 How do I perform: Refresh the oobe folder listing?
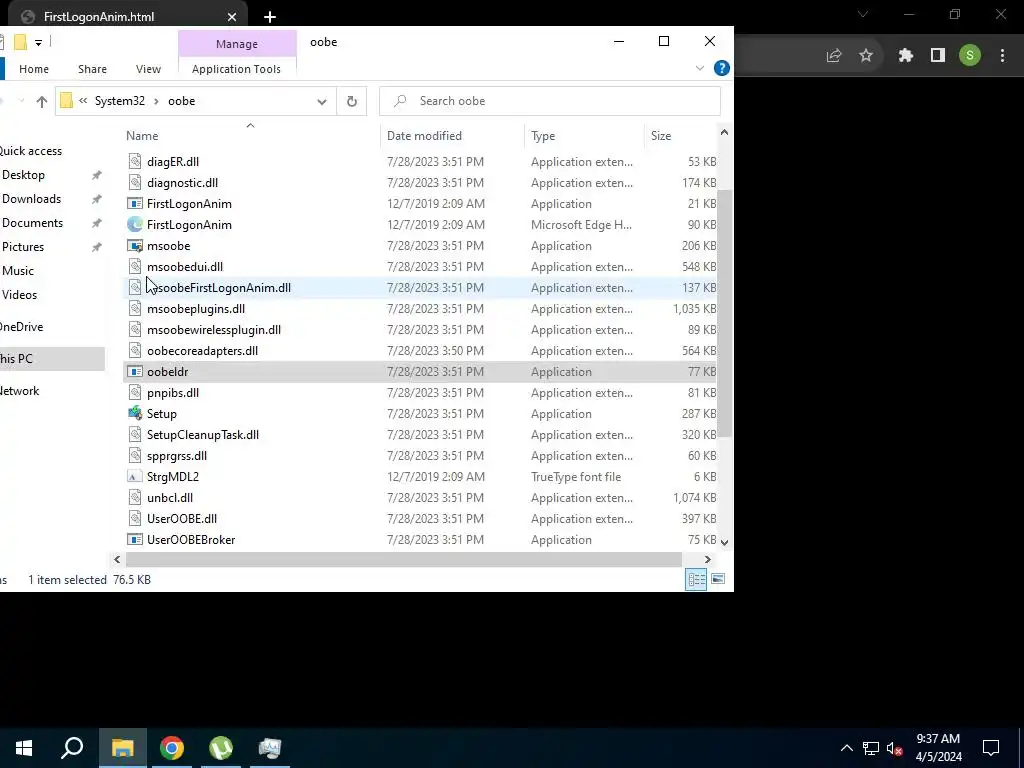(x=351, y=101)
